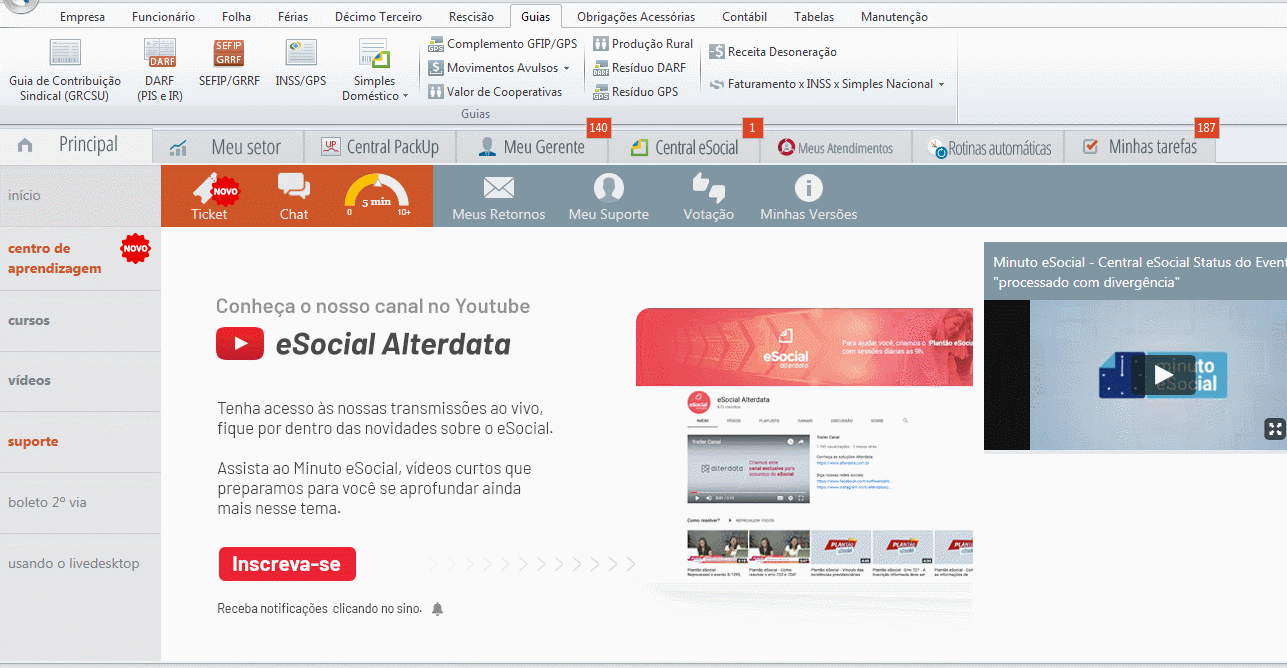
Task: Open the DARF (PIS e IR) guide
Action: pos(160,70)
